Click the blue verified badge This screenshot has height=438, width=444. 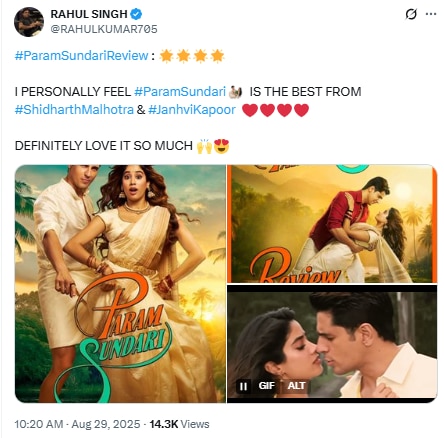click(x=136, y=14)
